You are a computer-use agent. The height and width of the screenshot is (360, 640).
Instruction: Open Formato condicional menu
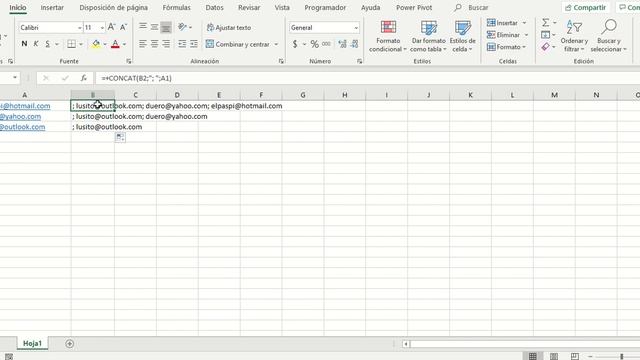coord(388,36)
